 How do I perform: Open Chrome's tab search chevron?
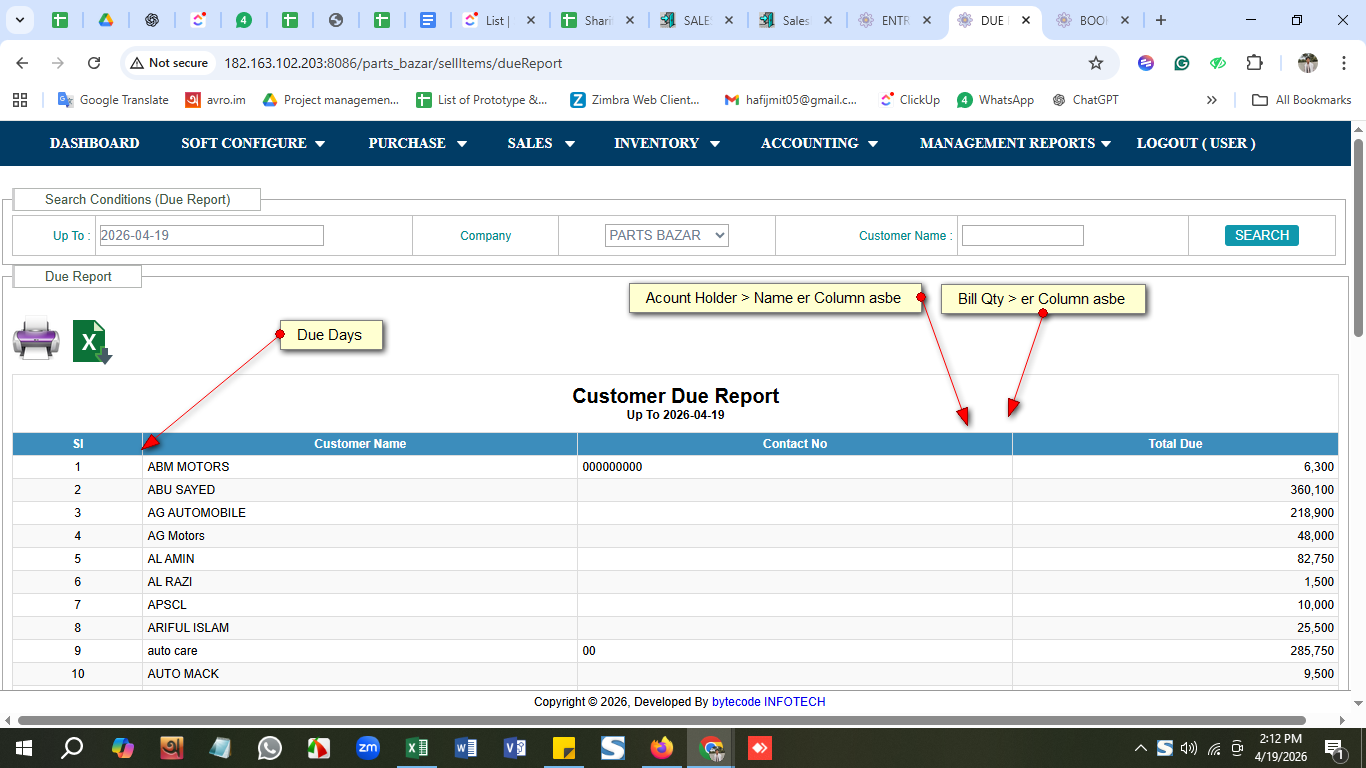coord(20,20)
